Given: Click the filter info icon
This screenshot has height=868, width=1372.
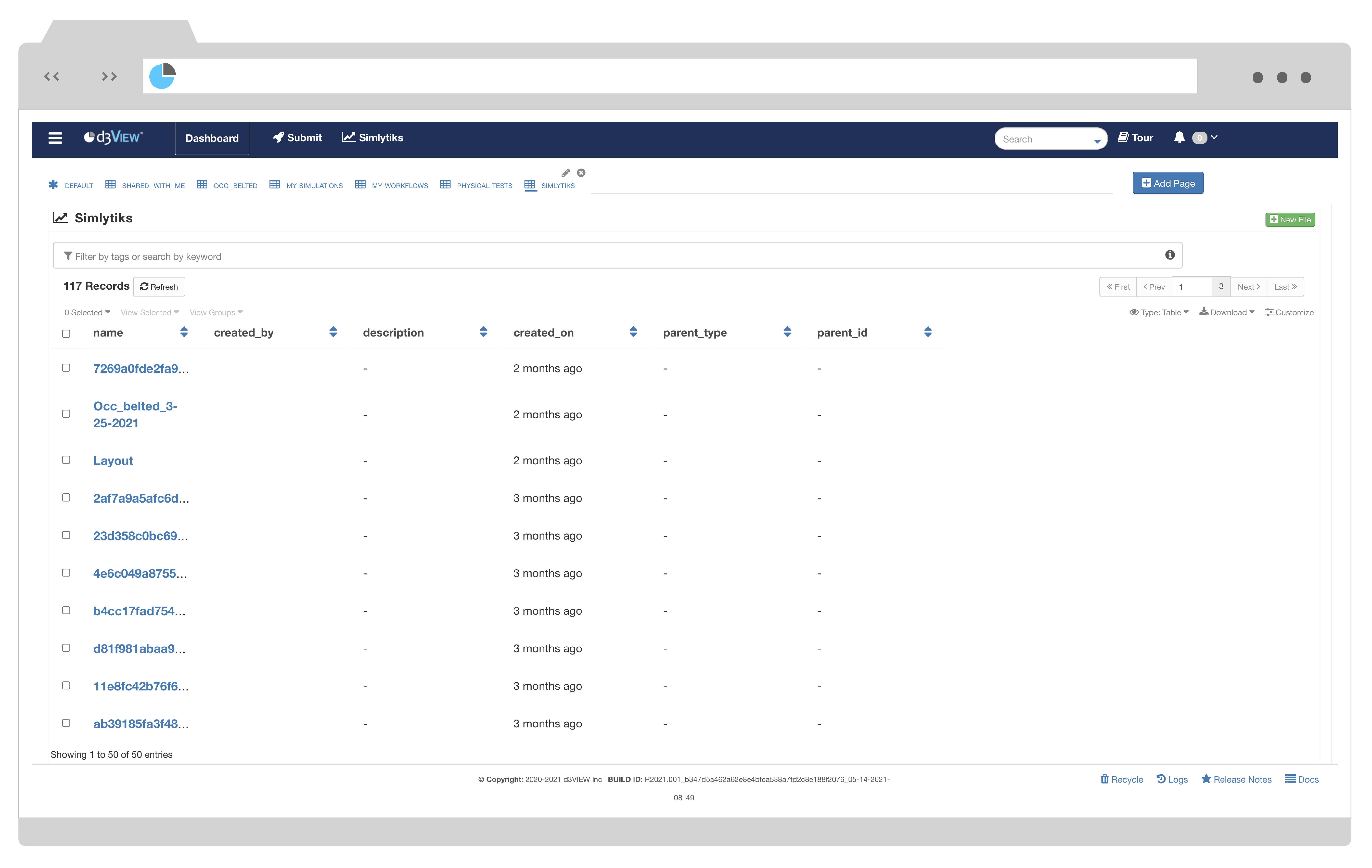Looking at the screenshot, I should 1170,255.
